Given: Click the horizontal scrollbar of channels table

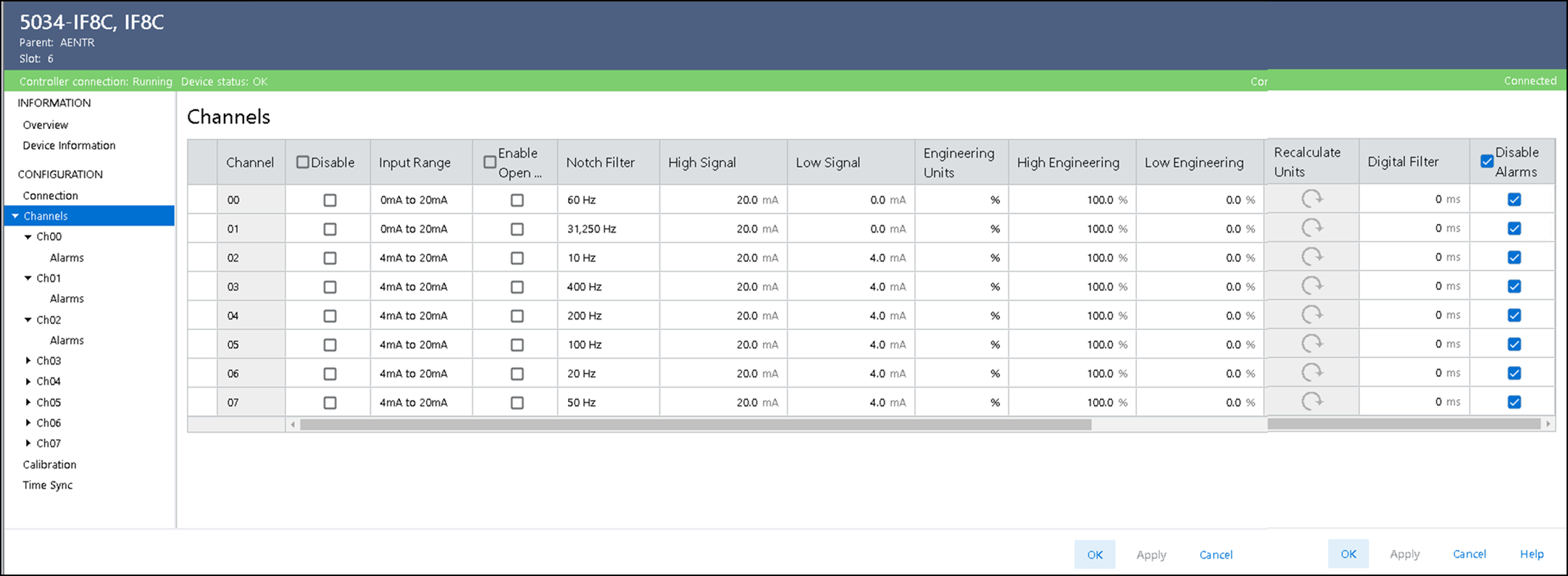Looking at the screenshot, I should pos(696,425).
